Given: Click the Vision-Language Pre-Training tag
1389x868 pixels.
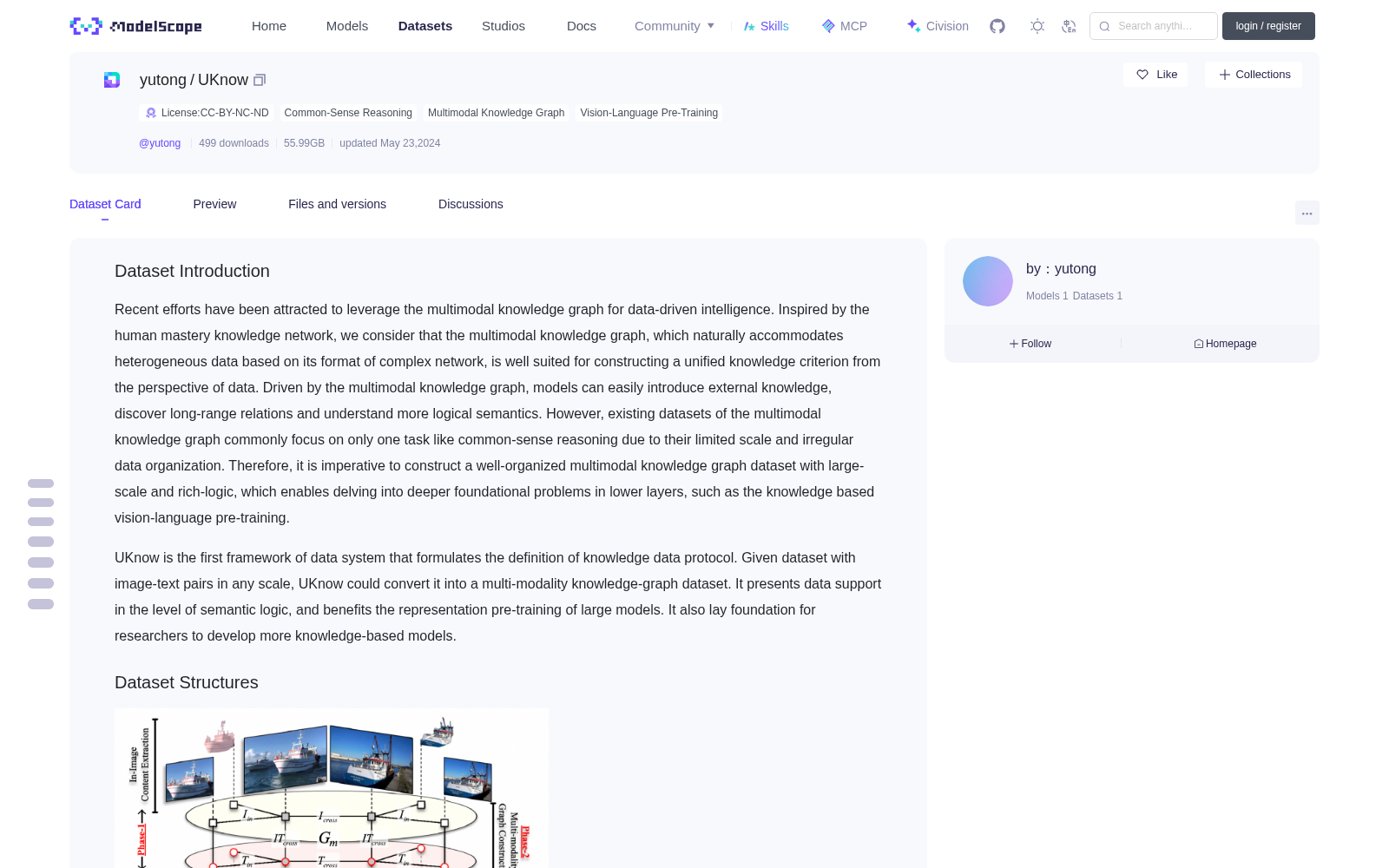Looking at the screenshot, I should coord(648,113).
